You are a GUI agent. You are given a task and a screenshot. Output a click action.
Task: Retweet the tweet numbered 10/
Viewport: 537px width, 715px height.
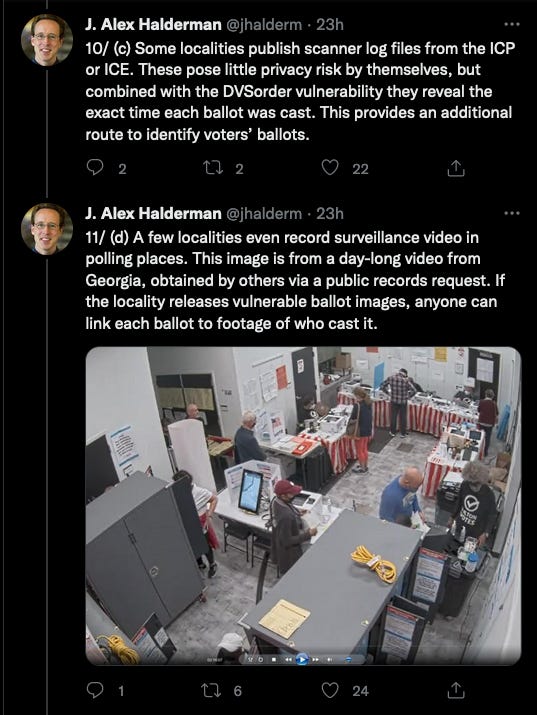(212, 169)
